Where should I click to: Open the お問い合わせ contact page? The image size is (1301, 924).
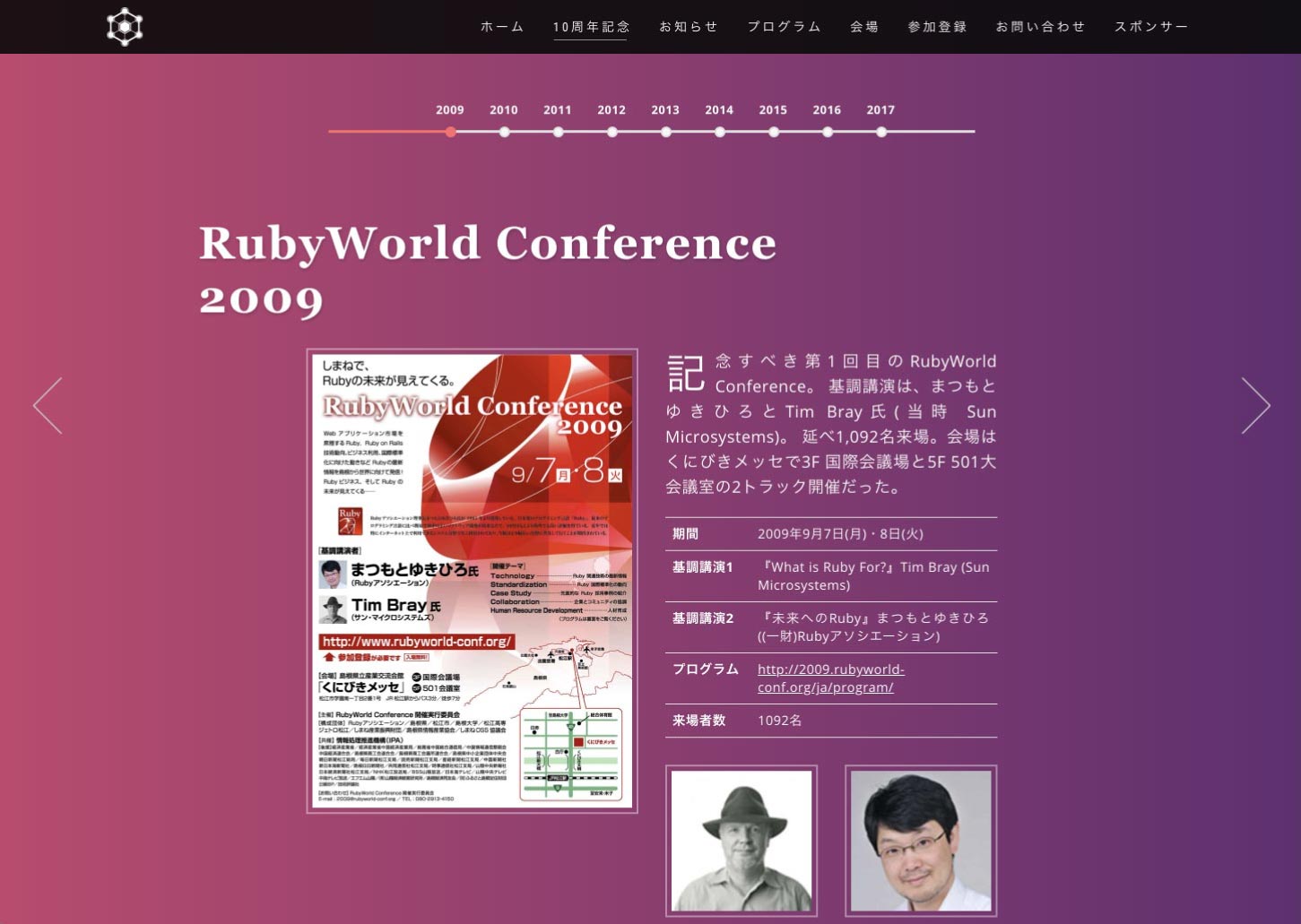coord(1040,27)
